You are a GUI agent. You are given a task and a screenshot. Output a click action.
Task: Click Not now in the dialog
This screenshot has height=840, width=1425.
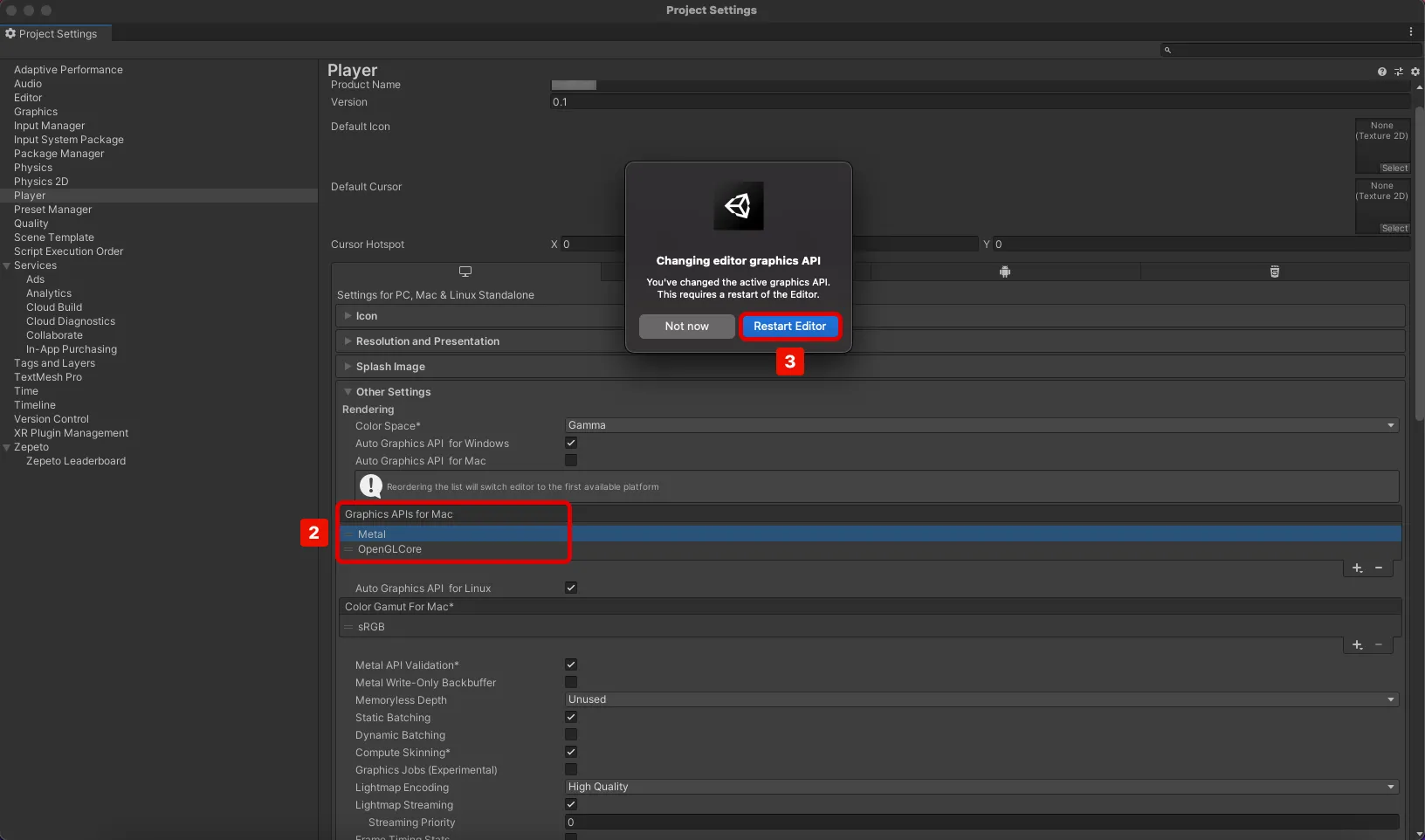point(687,327)
